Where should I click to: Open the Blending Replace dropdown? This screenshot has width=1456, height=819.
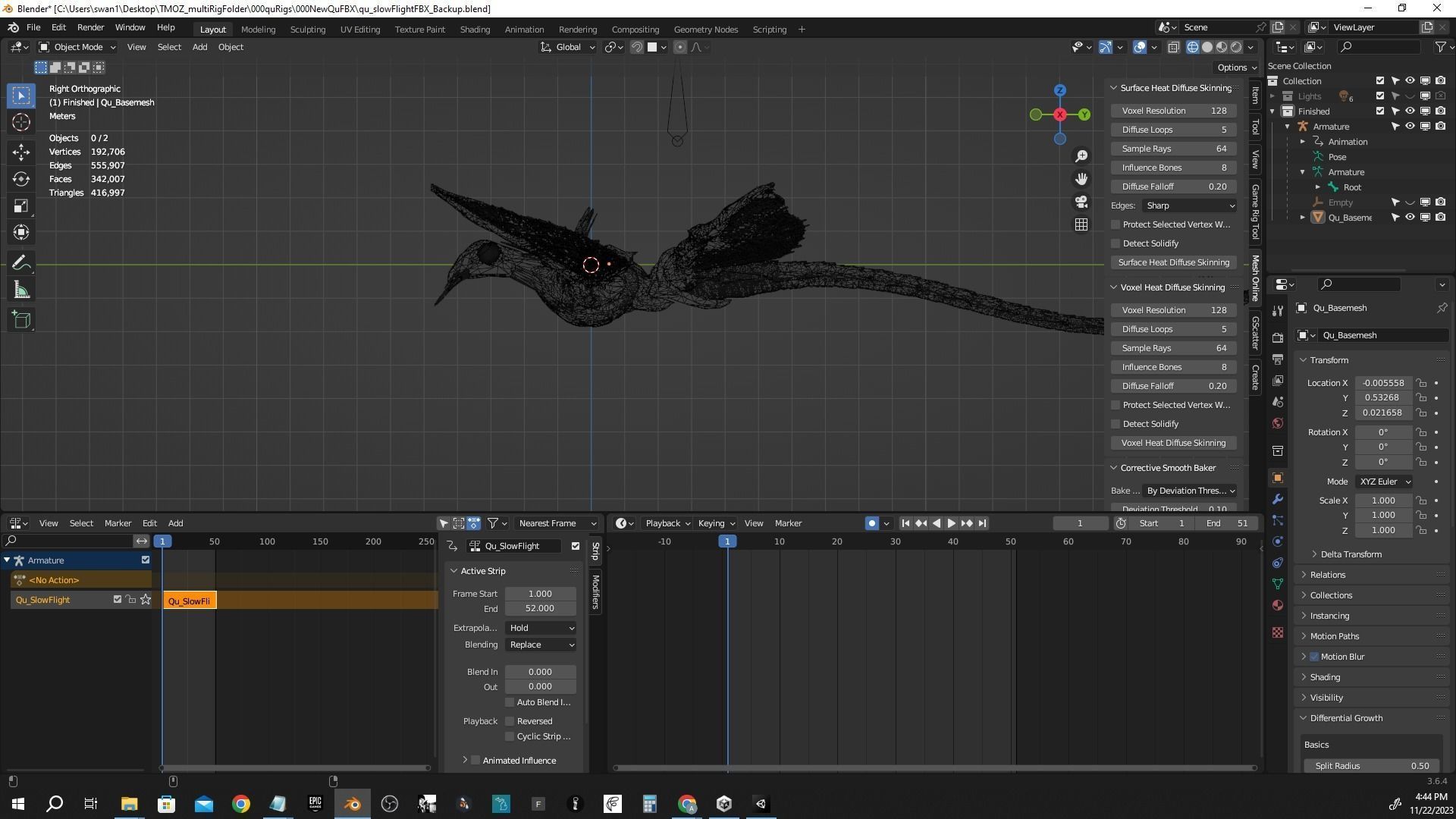541,645
